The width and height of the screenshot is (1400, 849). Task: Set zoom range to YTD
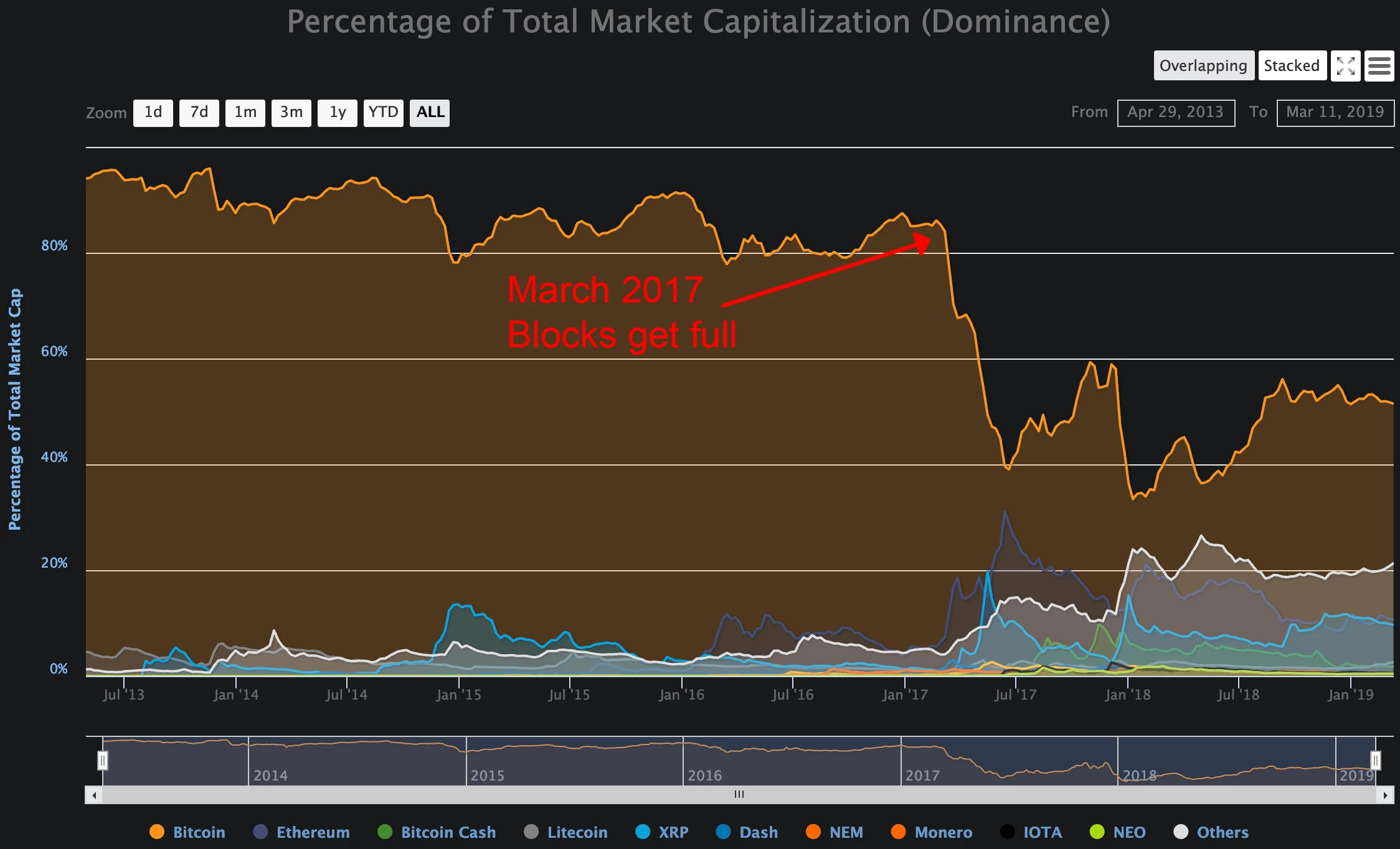[x=384, y=113]
